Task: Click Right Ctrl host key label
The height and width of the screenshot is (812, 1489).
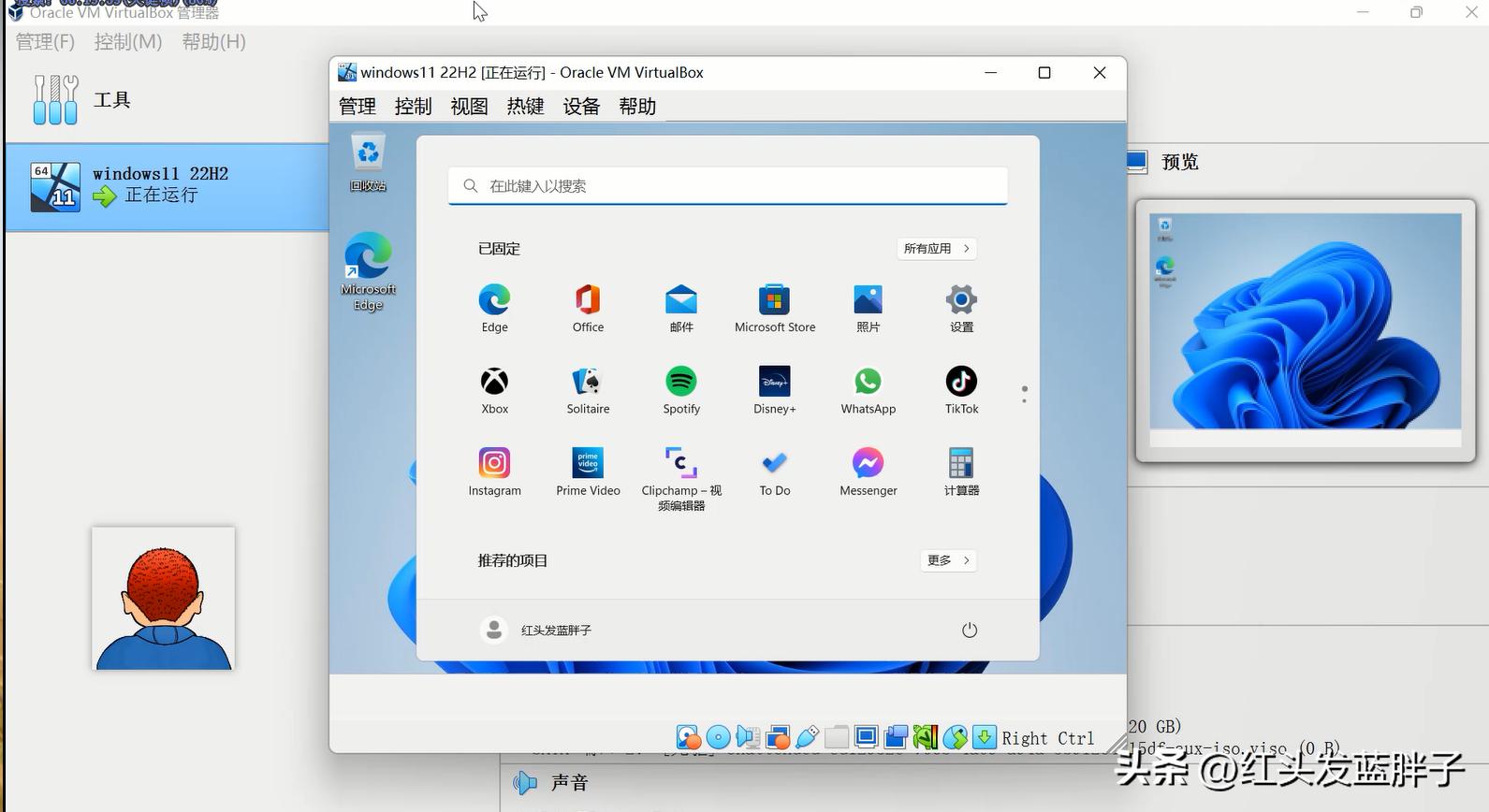Action: (1048, 738)
